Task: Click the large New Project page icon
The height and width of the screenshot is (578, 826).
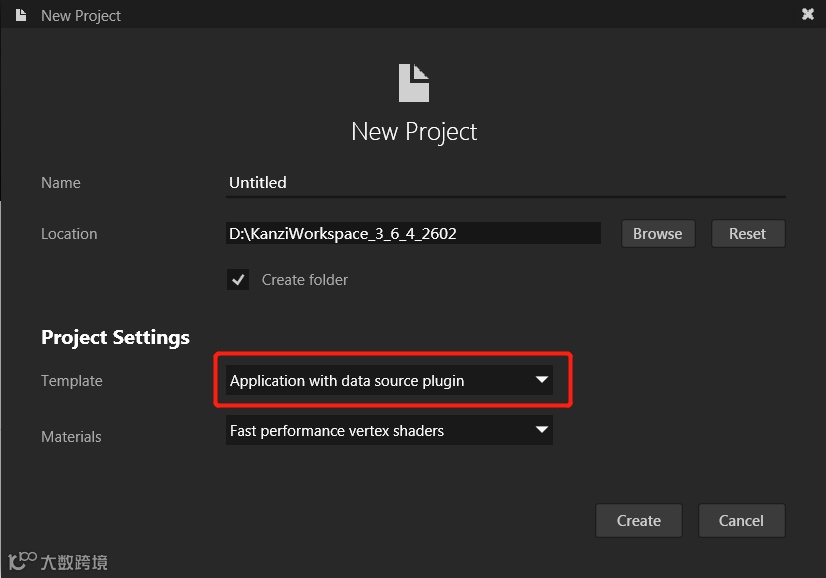Action: point(414,83)
